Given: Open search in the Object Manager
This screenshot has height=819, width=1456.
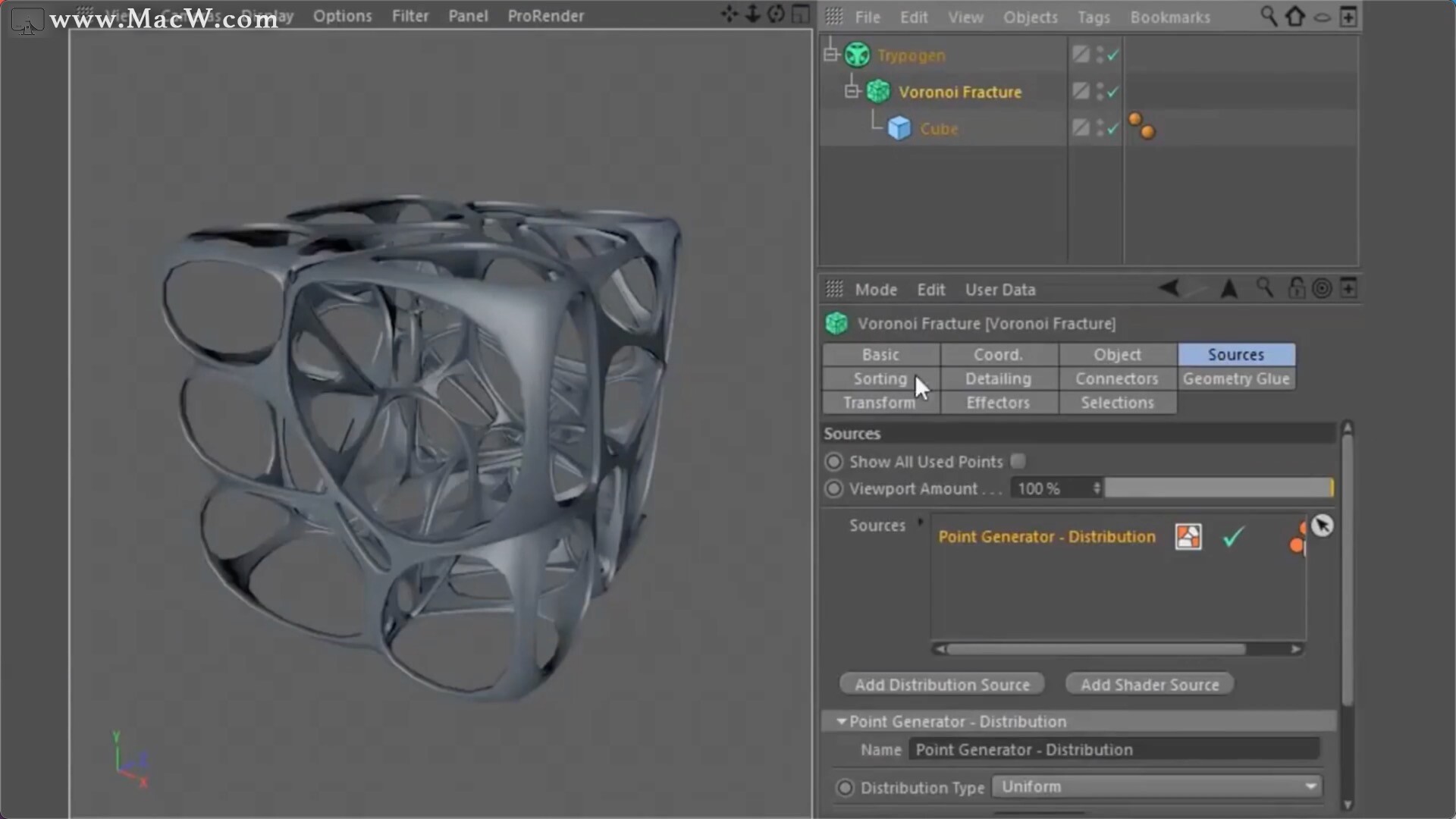Looking at the screenshot, I should [x=1269, y=16].
